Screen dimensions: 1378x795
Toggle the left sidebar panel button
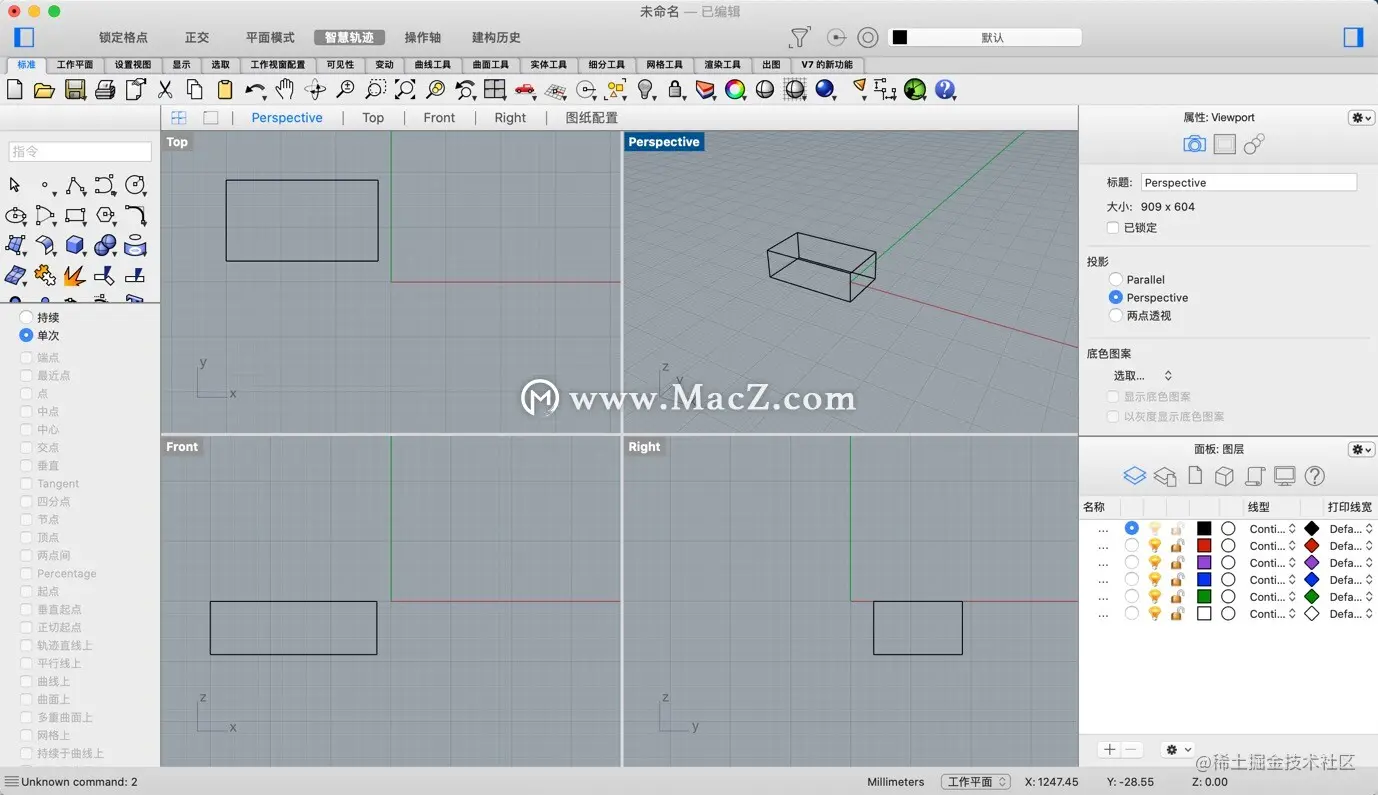pos(24,38)
